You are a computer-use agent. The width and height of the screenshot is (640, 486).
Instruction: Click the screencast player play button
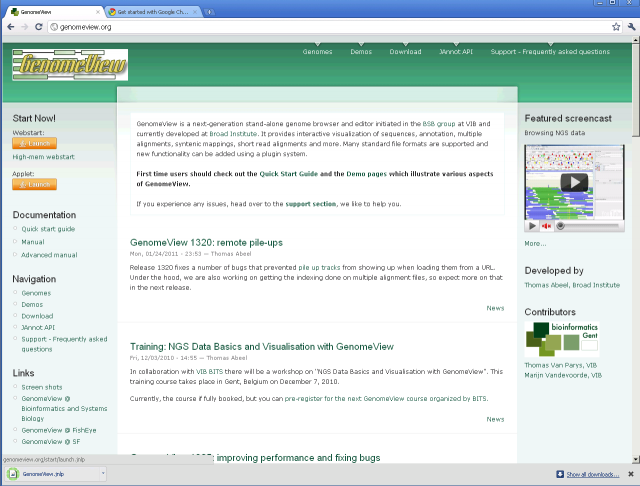coord(532,226)
